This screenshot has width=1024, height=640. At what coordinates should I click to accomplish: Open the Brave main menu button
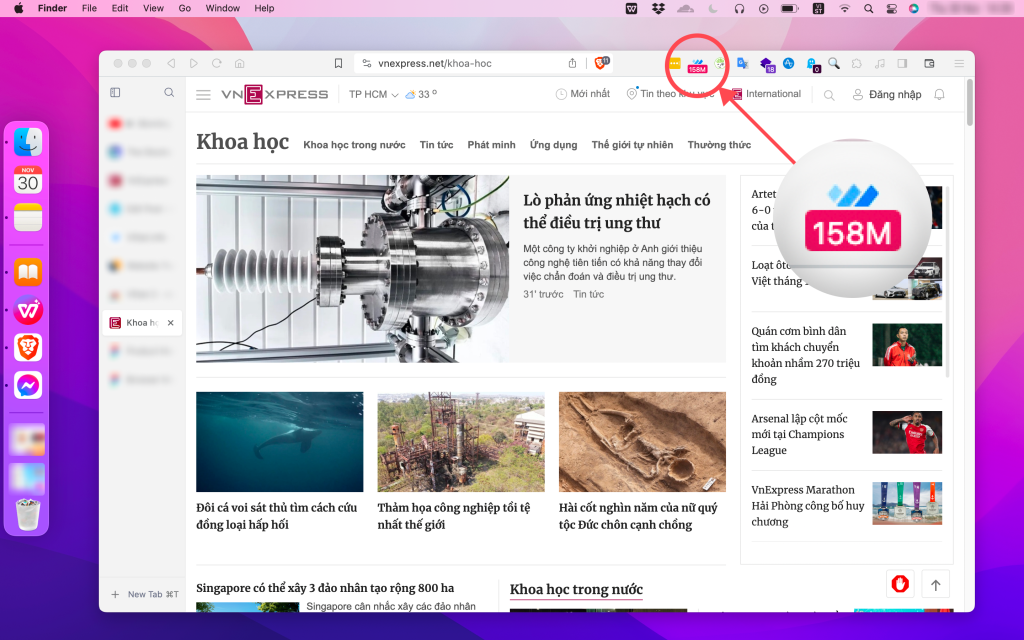(x=958, y=64)
